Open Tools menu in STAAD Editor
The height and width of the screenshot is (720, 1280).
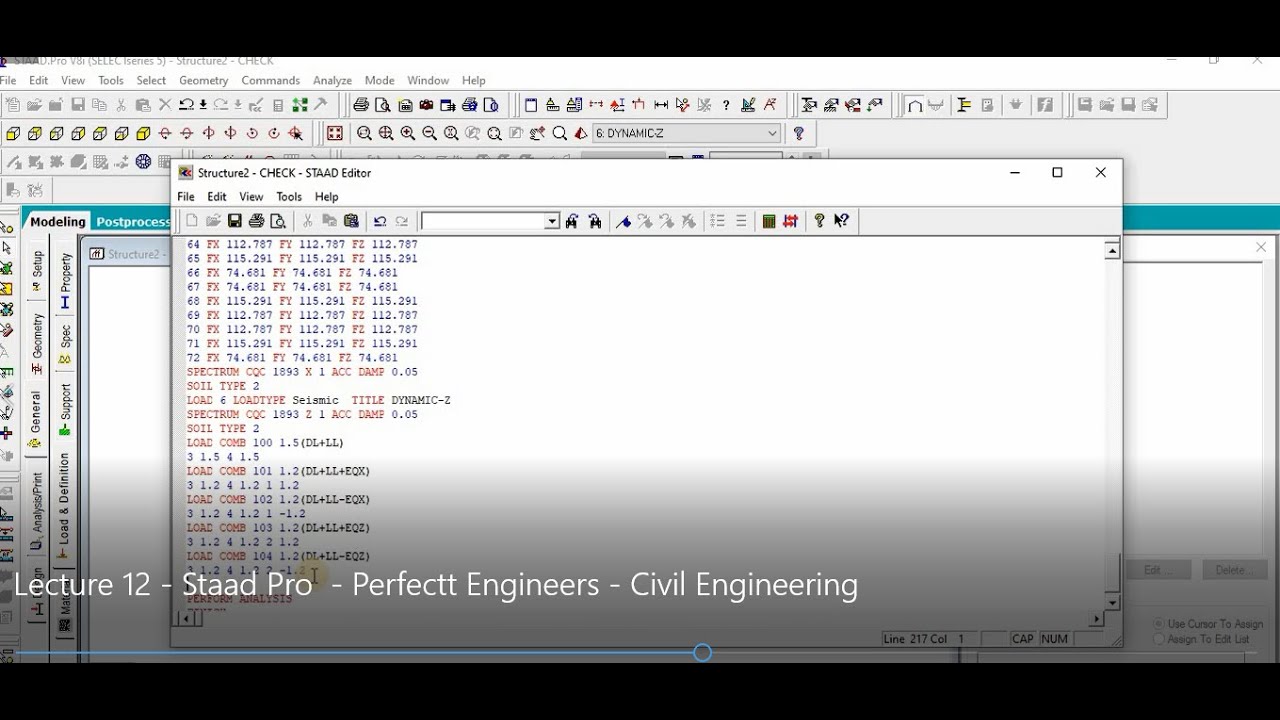289,197
